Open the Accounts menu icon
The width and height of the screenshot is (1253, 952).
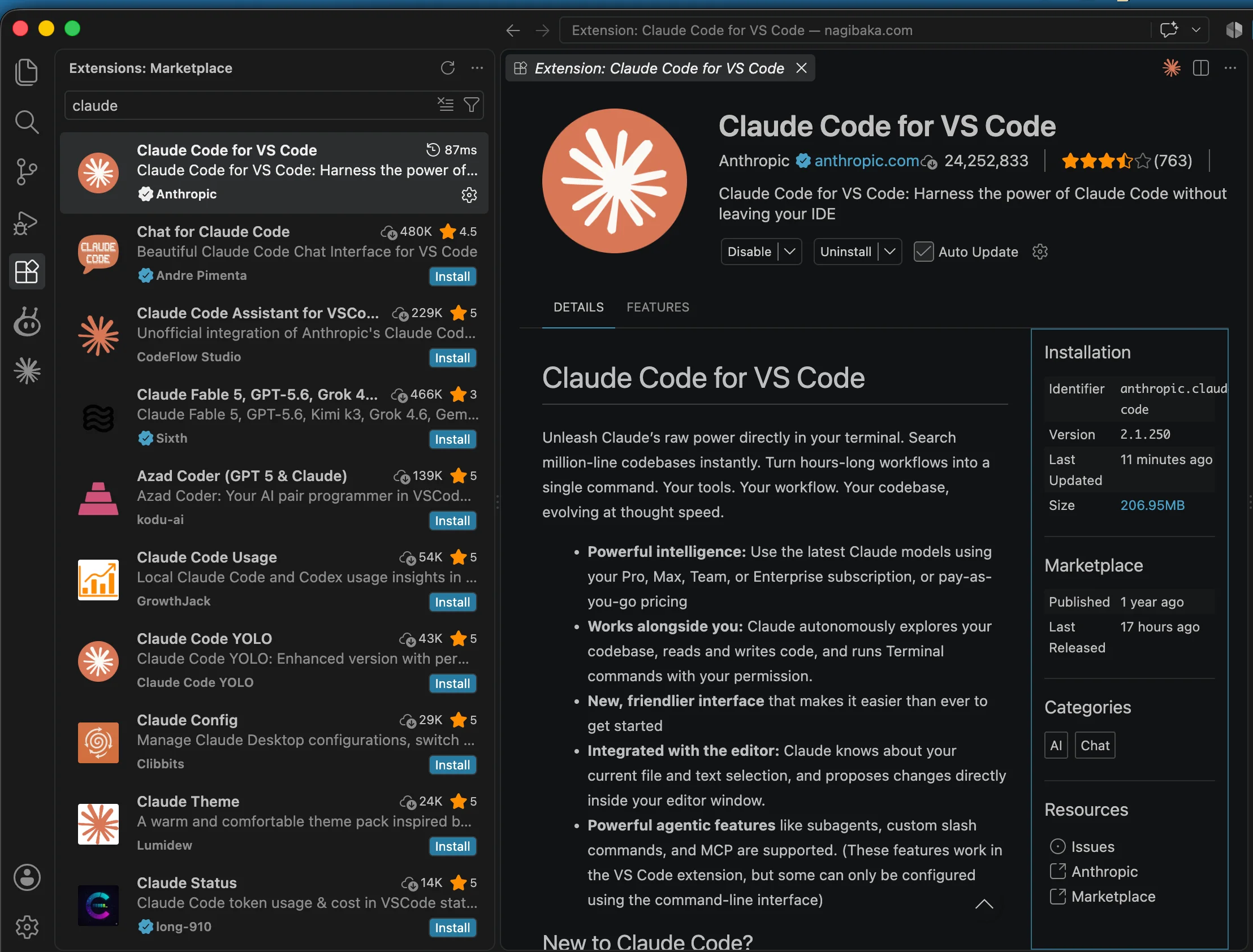pyautogui.click(x=27, y=877)
